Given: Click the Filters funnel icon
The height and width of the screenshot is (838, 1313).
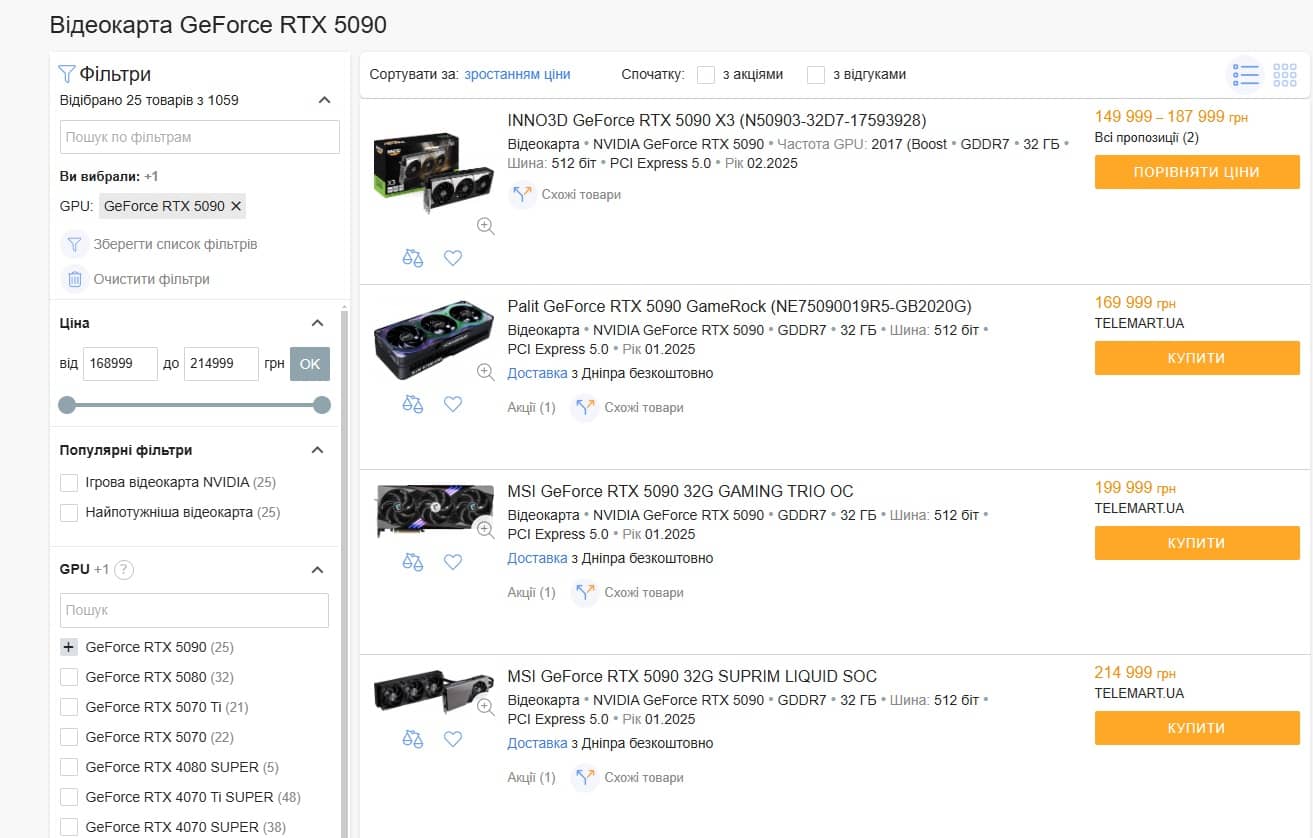Looking at the screenshot, I should click(67, 74).
